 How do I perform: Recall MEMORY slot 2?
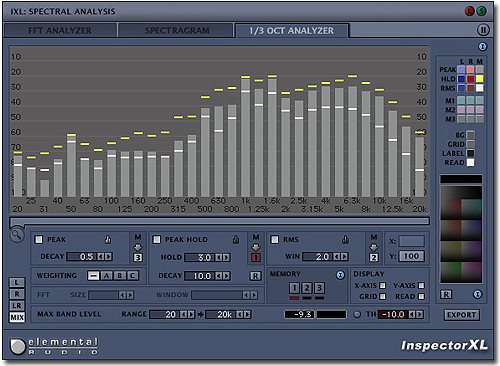click(307, 288)
